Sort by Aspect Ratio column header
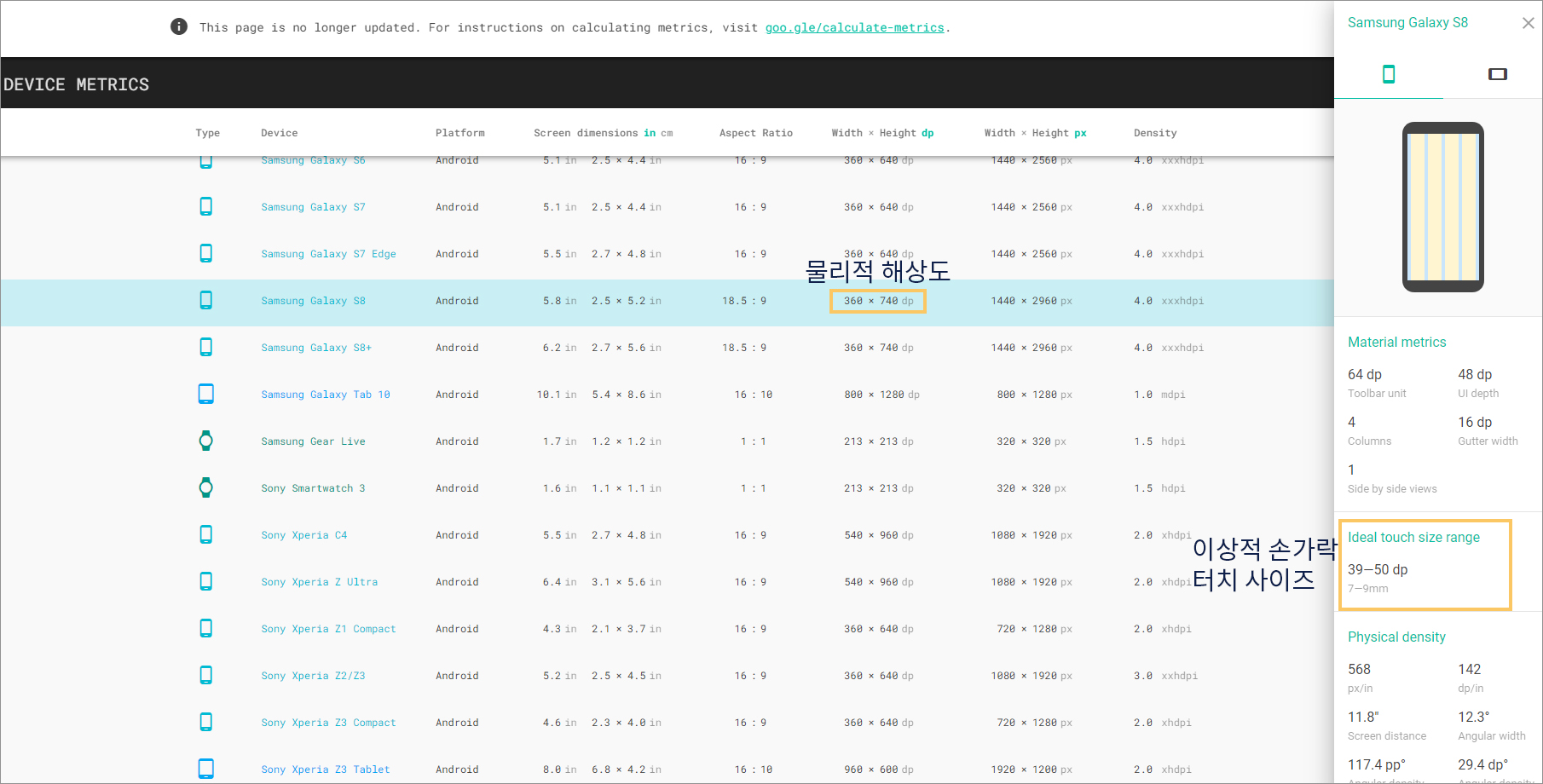The height and width of the screenshot is (784, 1543). click(x=755, y=133)
